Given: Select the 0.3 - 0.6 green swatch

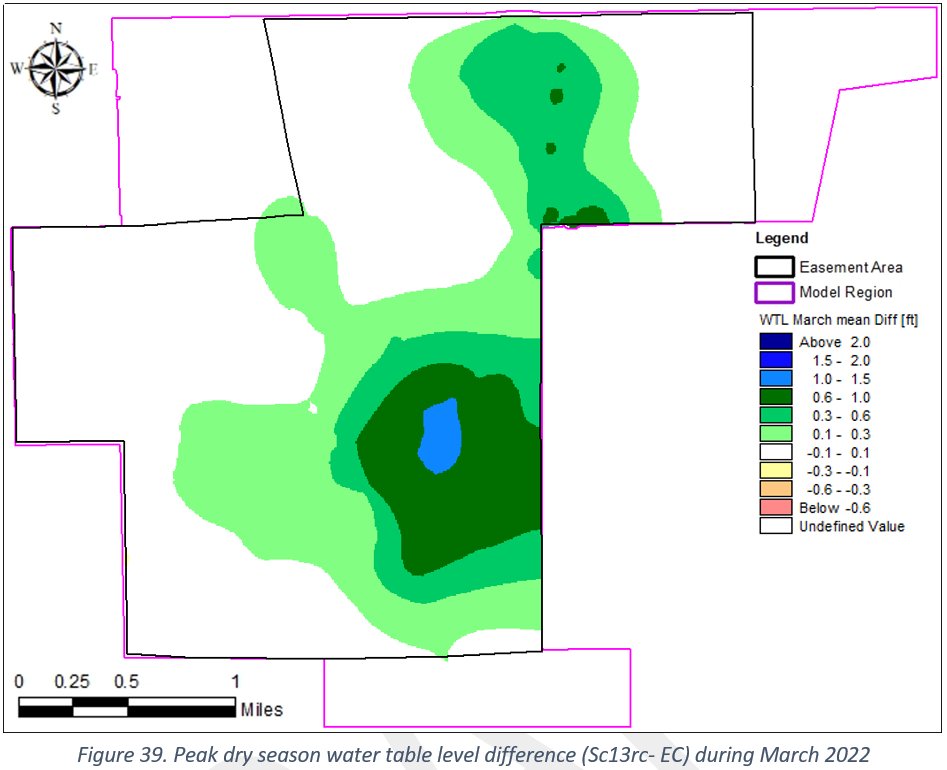Looking at the screenshot, I should [x=775, y=415].
